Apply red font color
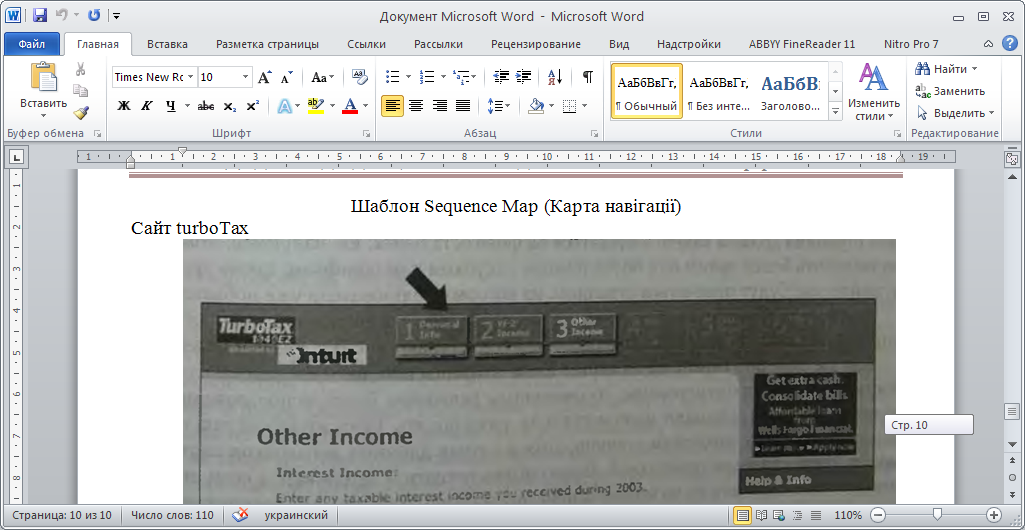The height and width of the screenshot is (530, 1025). [350, 106]
